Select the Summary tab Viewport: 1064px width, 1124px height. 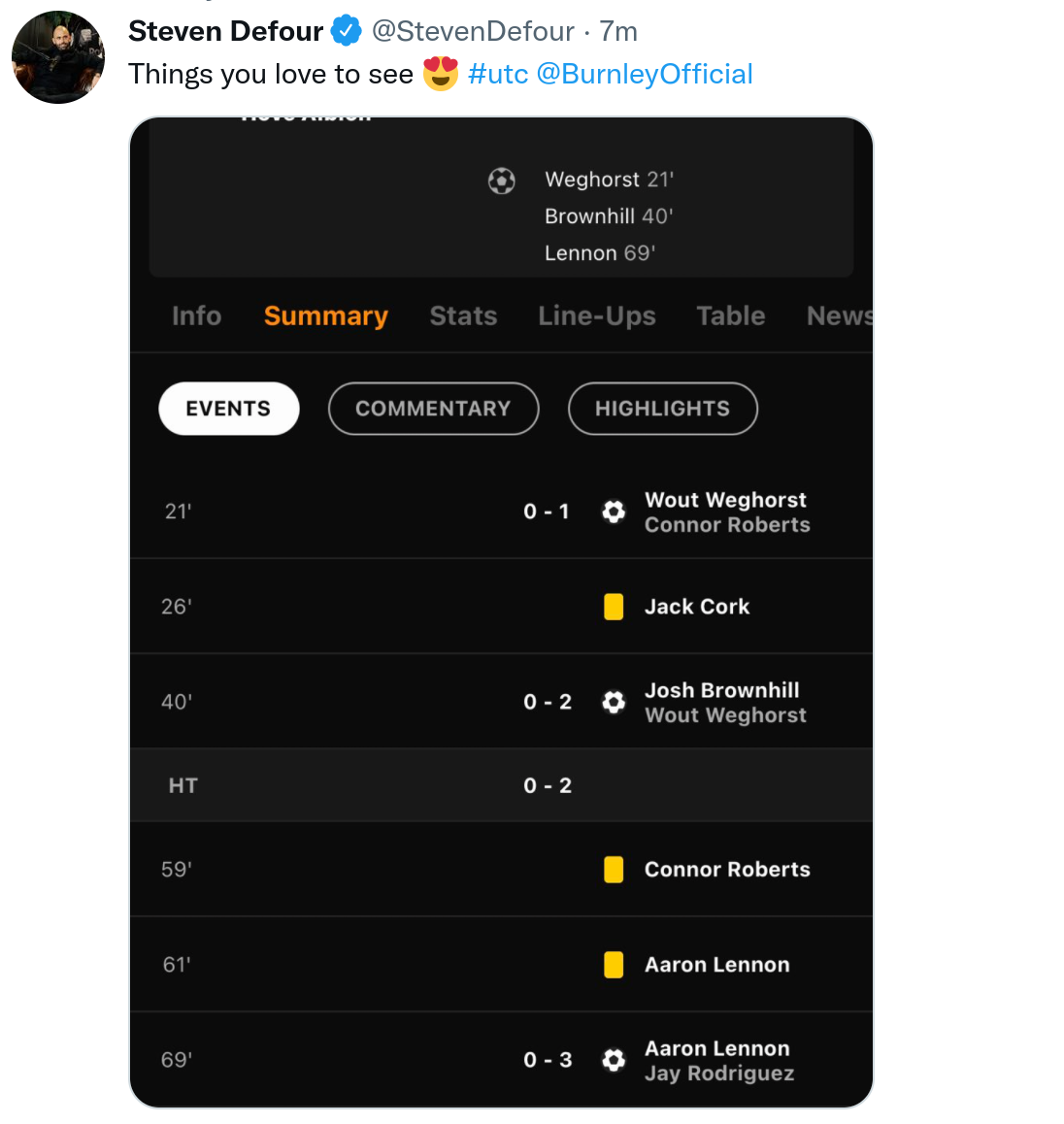325,316
